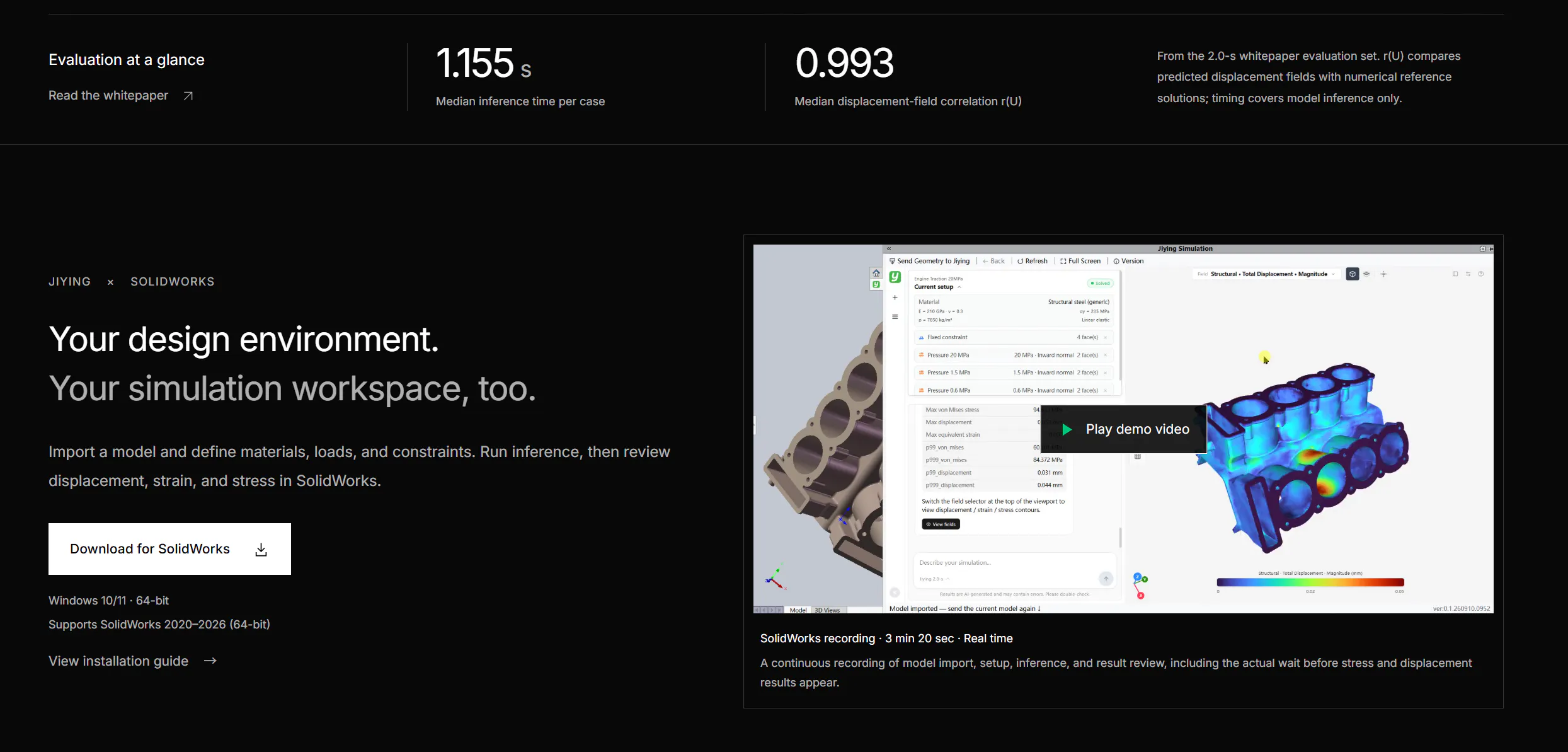The width and height of the screenshot is (1568, 752).
Task: Click the View fields button
Action: pos(941,524)
